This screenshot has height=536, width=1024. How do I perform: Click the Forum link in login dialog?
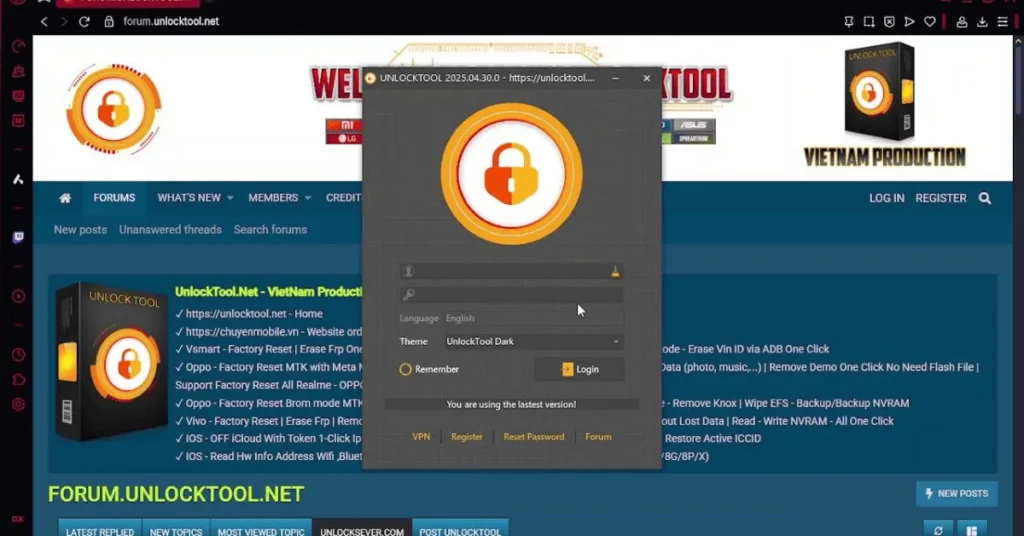(598, 437)
